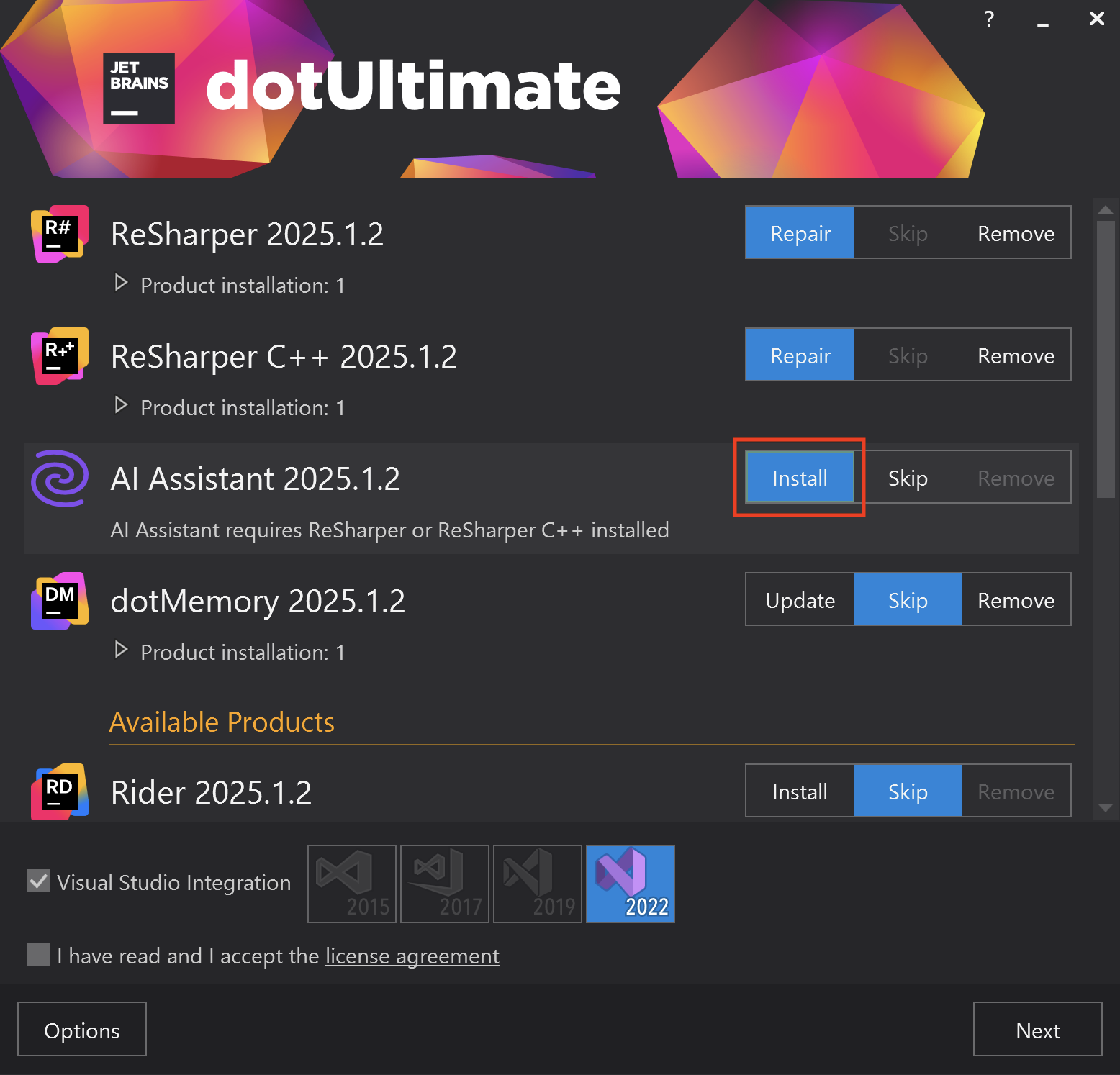Click the ReSharper R# product icon
This screenshot has height=1075, width=1120.
coord(60,234)
